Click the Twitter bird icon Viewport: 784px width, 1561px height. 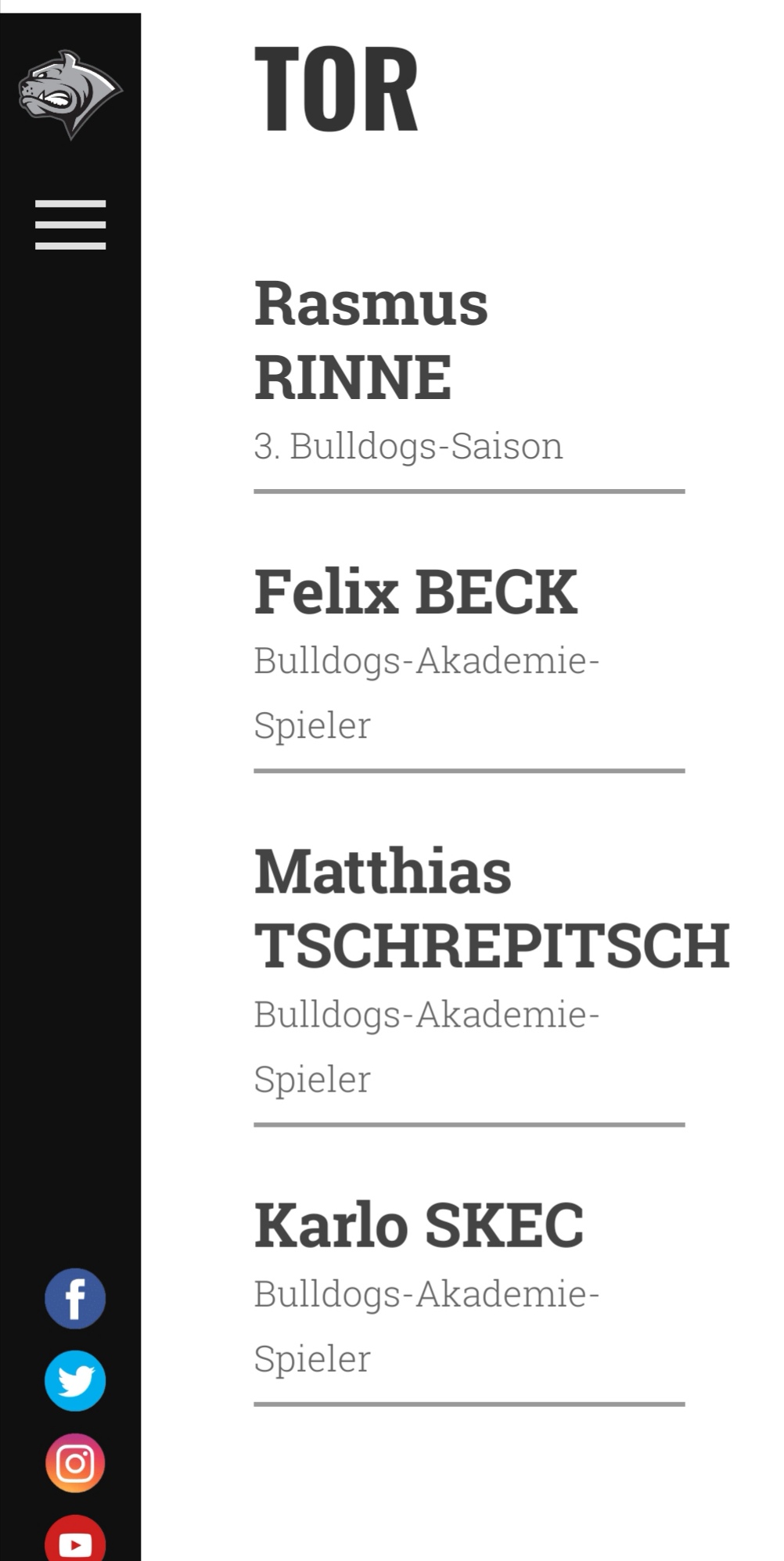click(75, 1381)
